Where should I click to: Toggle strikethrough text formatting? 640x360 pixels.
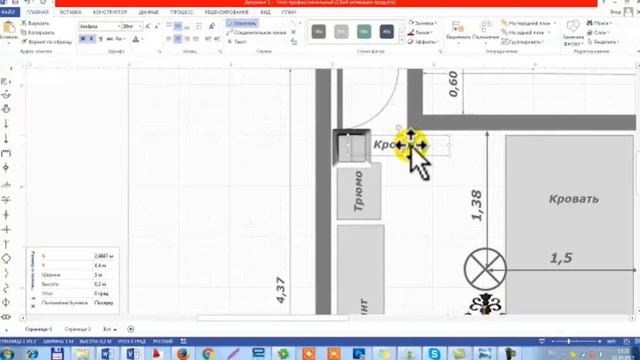pos(109,39)
